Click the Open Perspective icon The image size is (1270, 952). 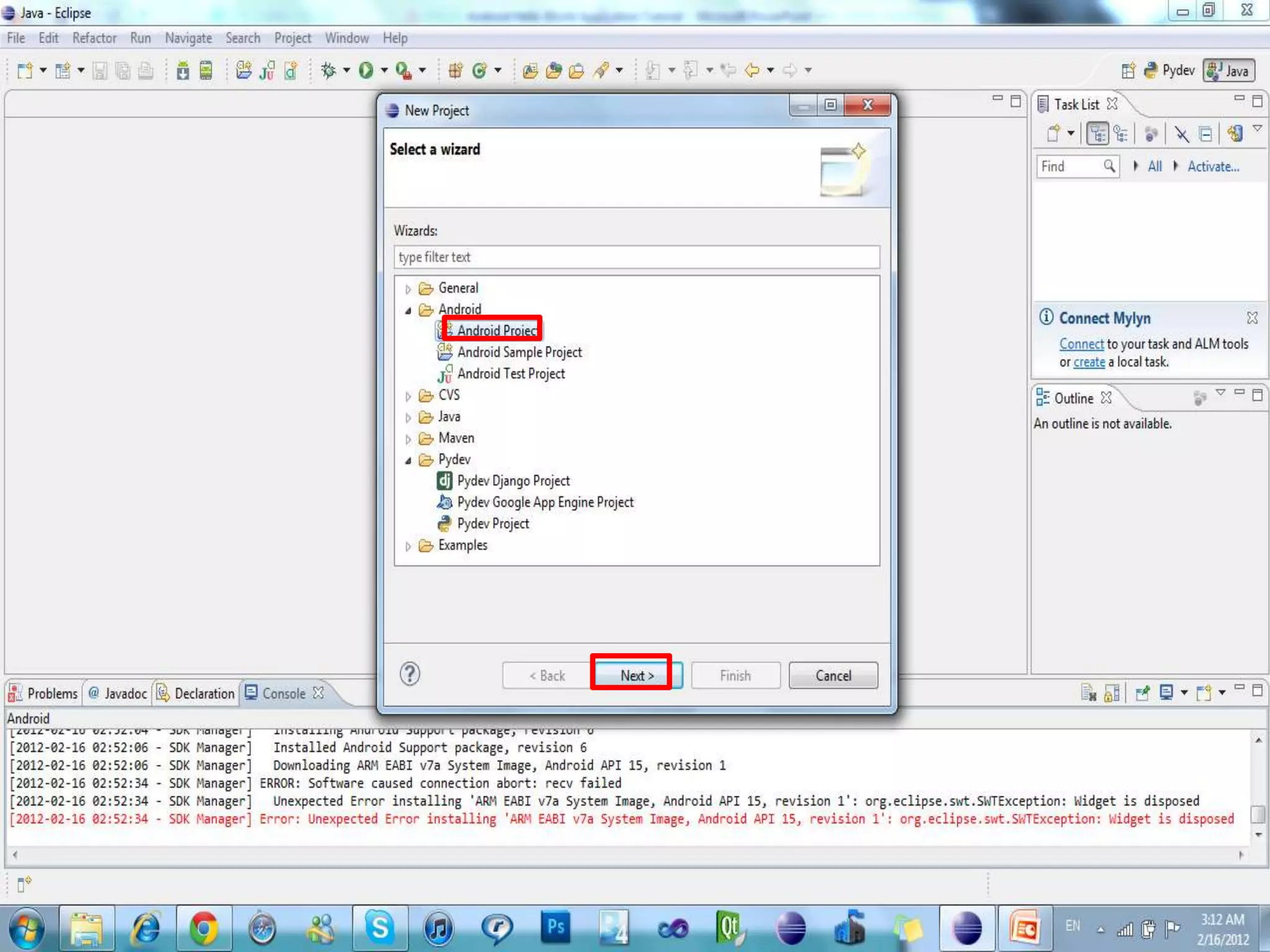tap(1129, 71)
